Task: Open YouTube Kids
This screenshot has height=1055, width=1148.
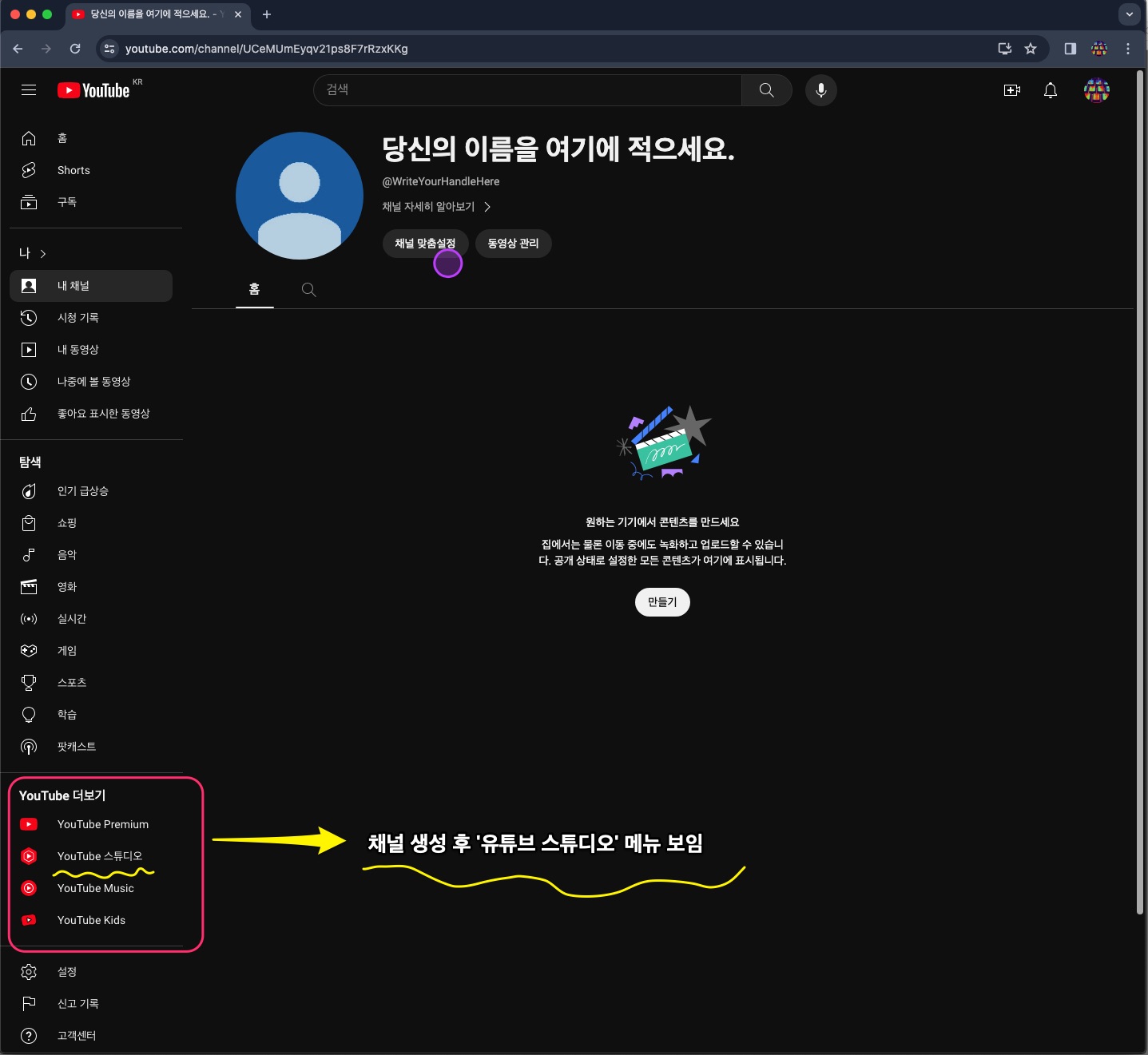Action: pos(91,920)
